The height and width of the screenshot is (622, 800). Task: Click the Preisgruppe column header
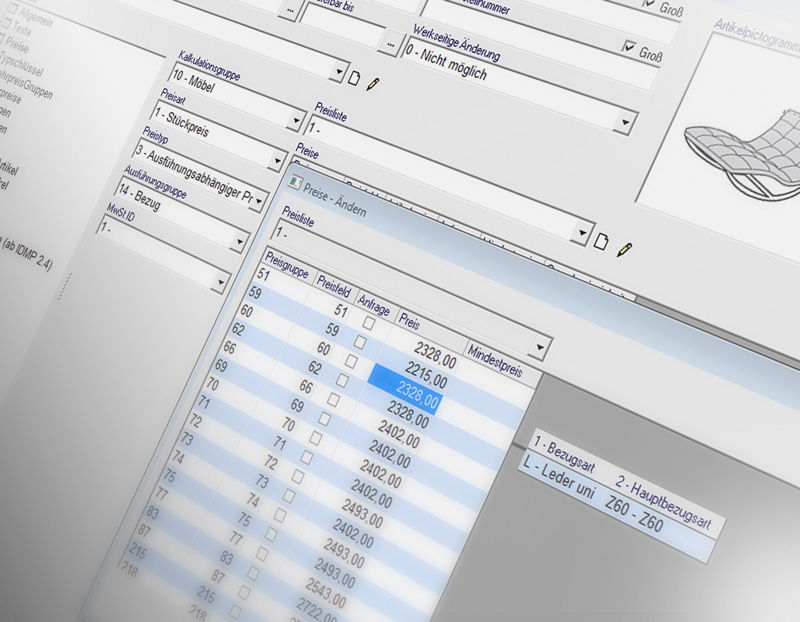pyautogui.click(x=286, y=265)
